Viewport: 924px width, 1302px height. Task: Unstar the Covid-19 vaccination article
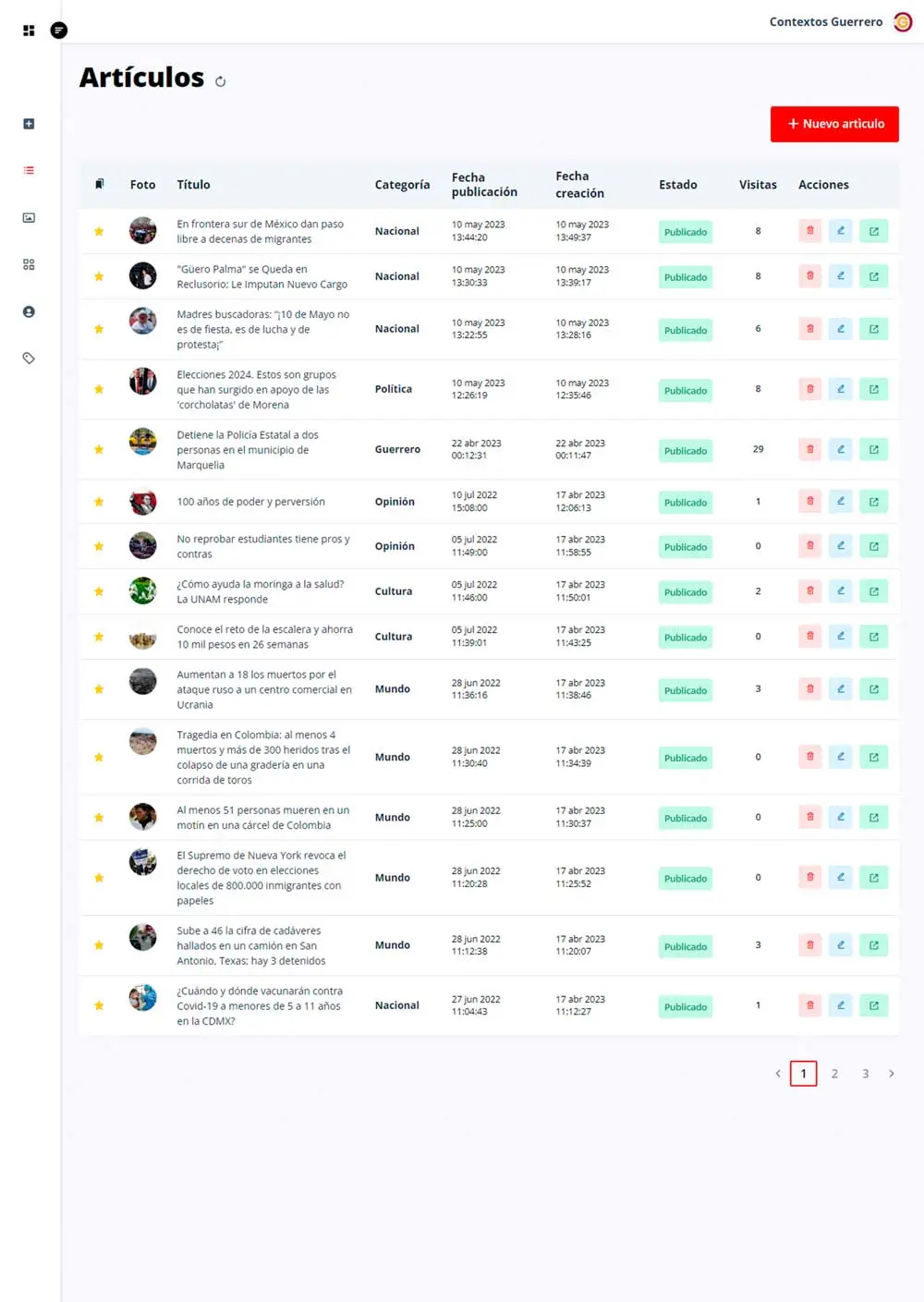point(99,1005)
